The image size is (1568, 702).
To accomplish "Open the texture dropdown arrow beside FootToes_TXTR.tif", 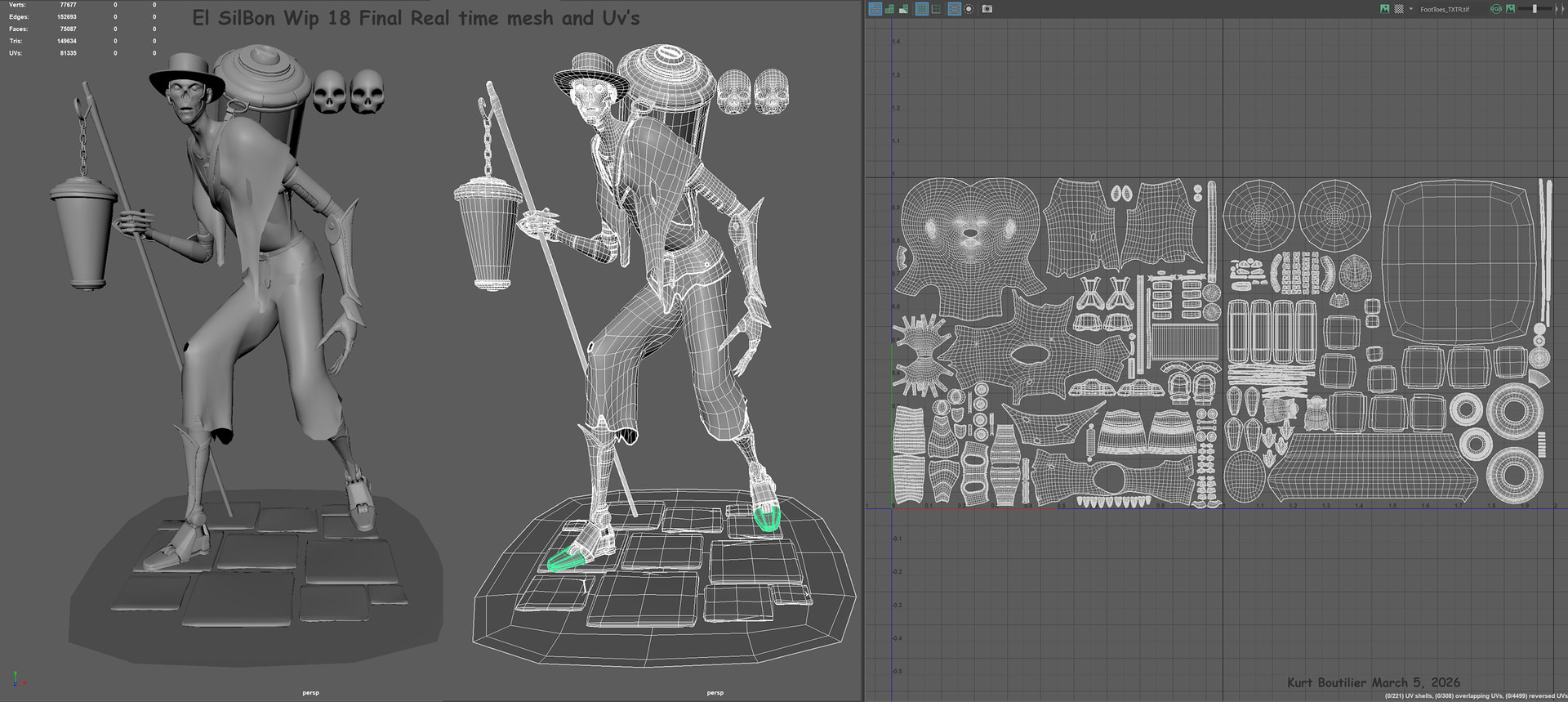I will [x=1410, y=9].
